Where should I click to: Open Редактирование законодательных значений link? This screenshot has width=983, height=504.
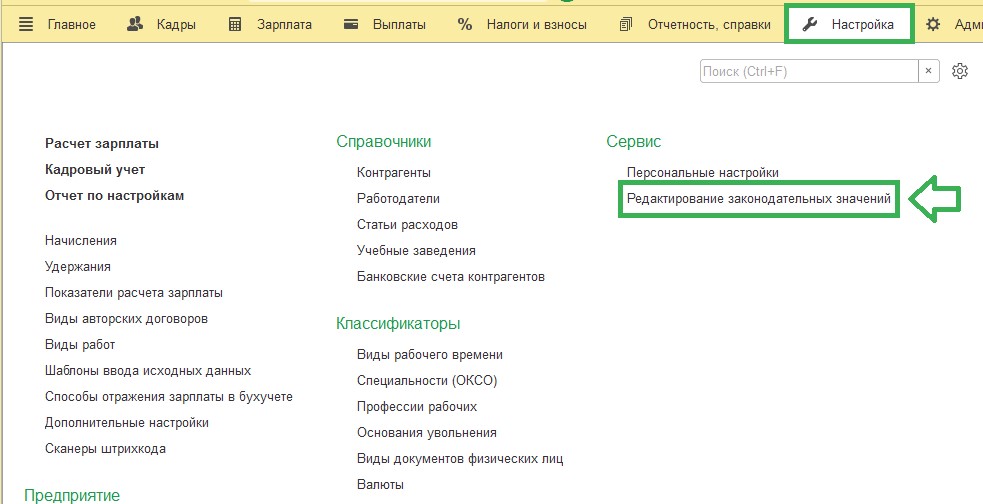pyautogui.click(x=758, y=199)
